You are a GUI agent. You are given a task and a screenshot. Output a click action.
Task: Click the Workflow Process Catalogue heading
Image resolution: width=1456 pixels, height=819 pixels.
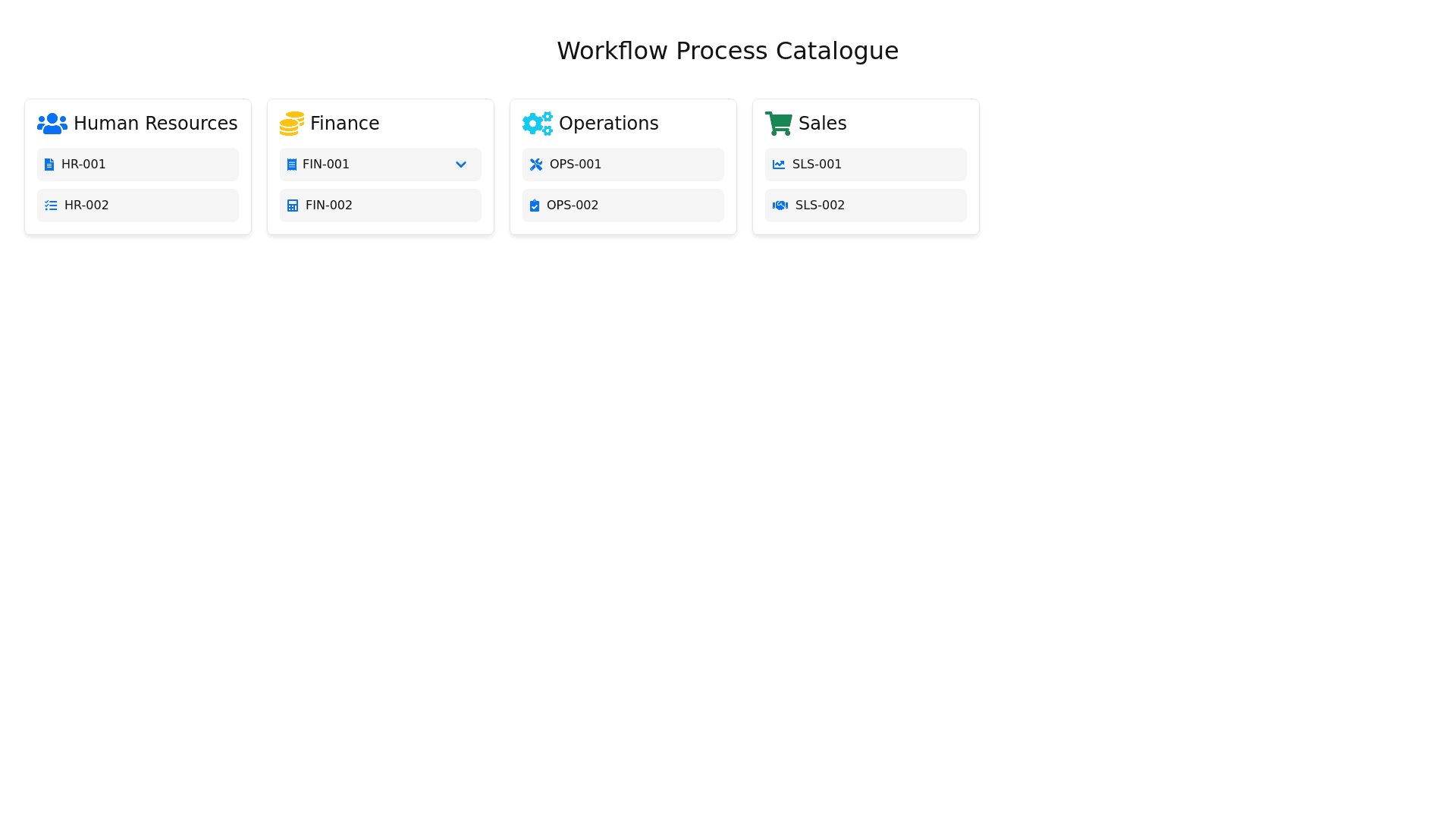click(x=727, y=51)
